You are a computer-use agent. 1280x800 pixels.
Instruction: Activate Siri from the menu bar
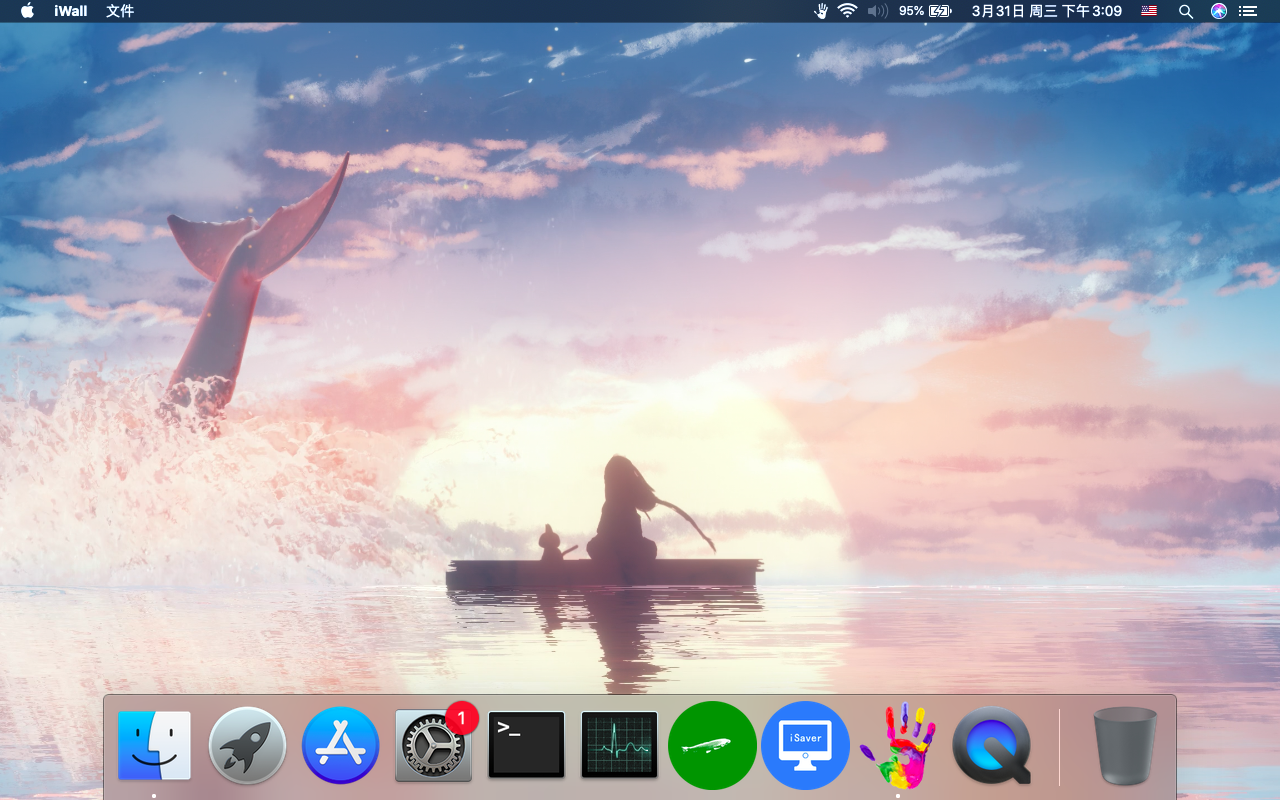[1218, 11]
